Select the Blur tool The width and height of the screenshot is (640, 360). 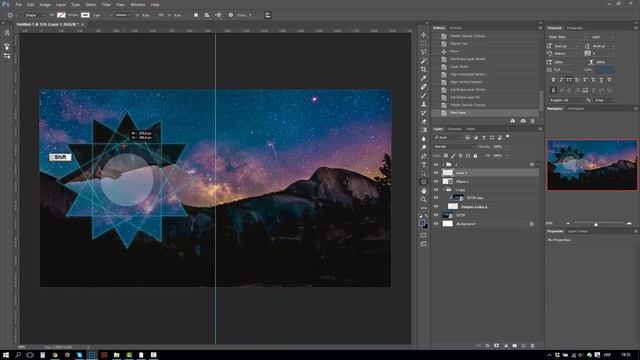tap(424, 139)
